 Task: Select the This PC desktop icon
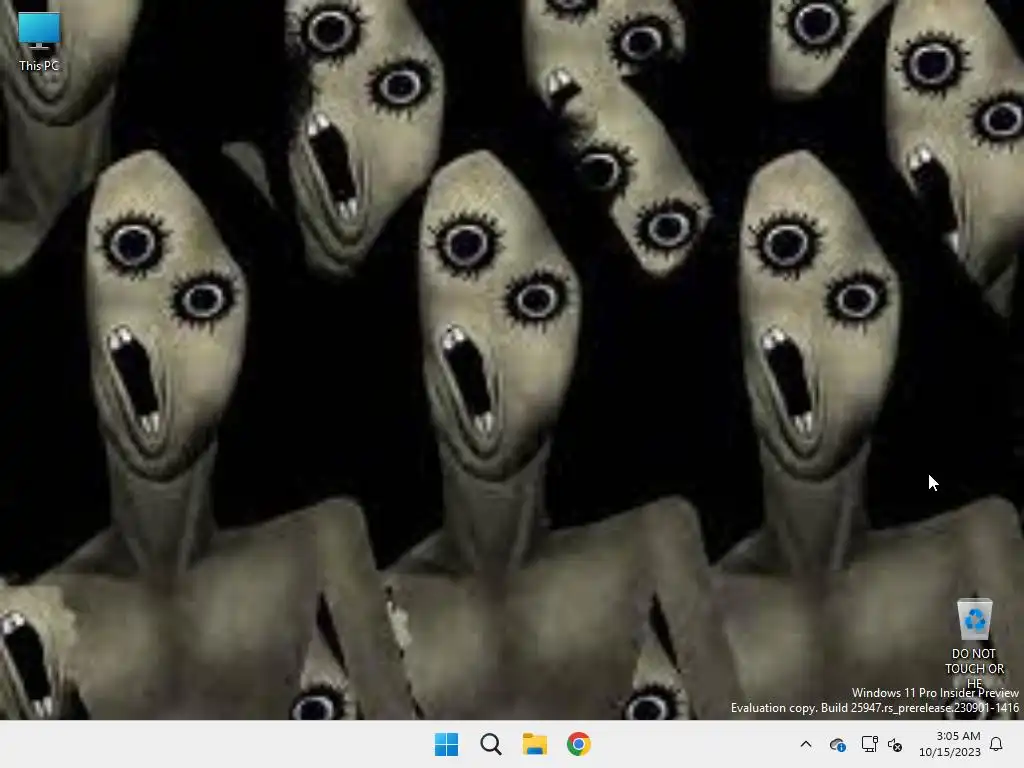pyautogui.click(x=39, y=31)
